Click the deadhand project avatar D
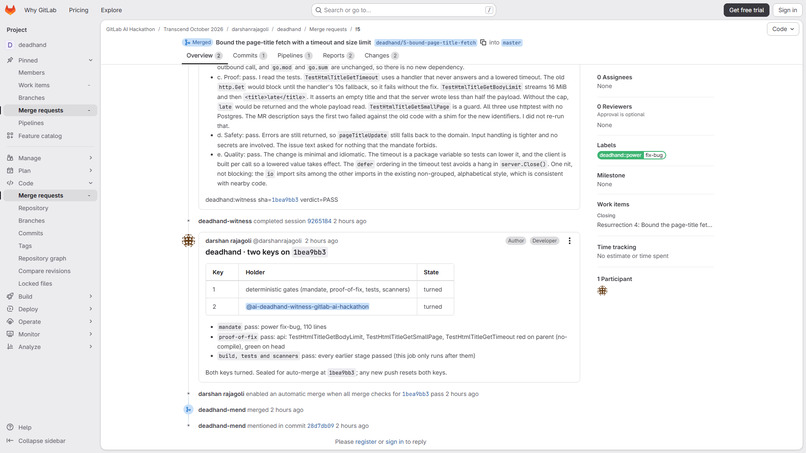 (10, 45)
